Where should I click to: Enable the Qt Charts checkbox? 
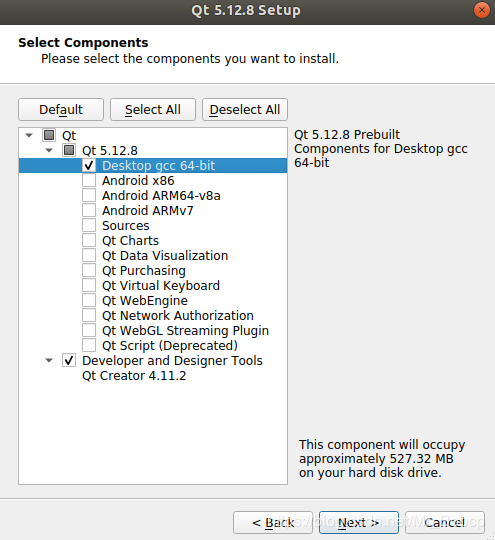point(89,240)
